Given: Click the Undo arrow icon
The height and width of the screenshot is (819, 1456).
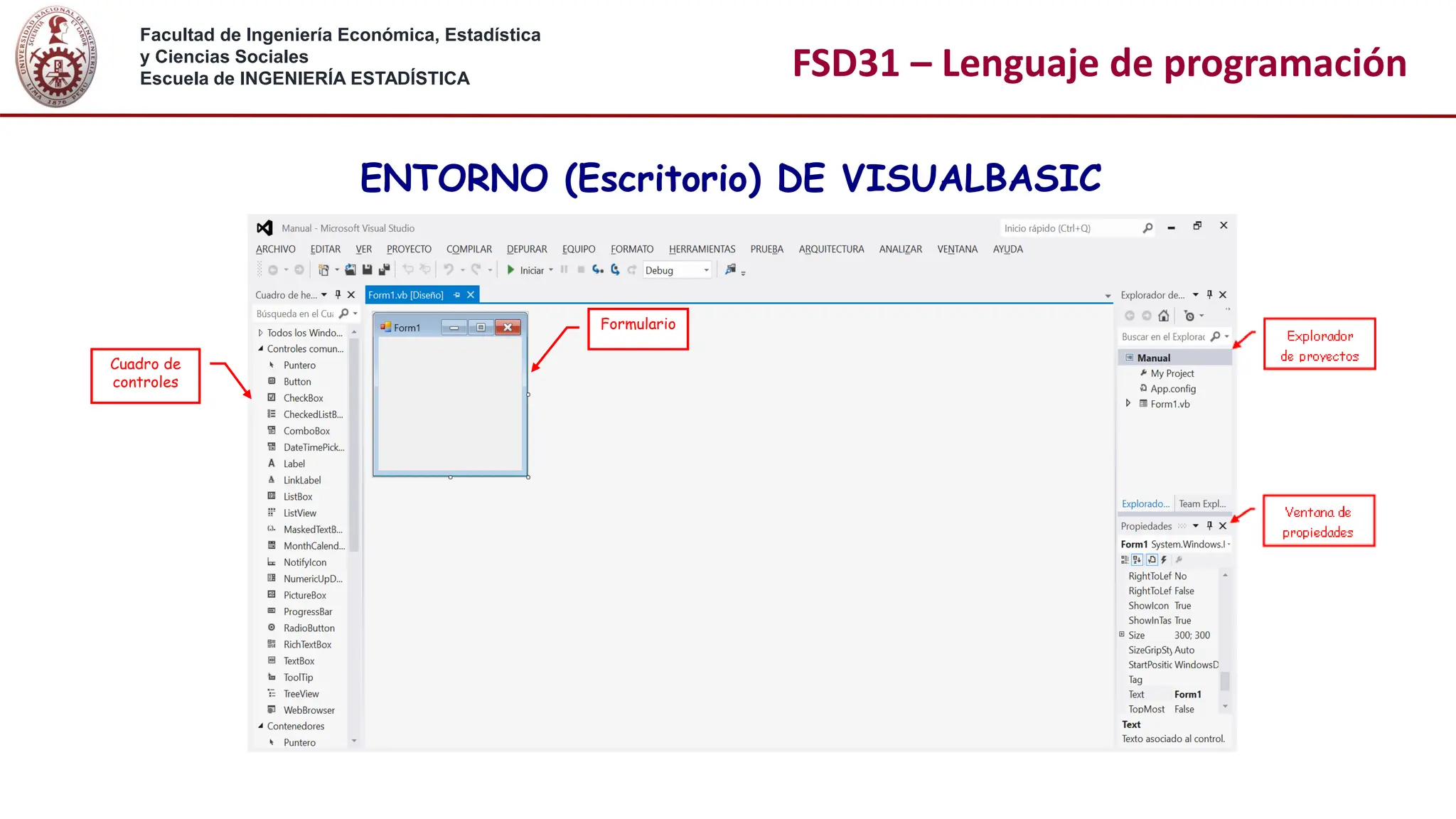Looking at the screenshot, I should pyautogui.click(x=448, y=270).
